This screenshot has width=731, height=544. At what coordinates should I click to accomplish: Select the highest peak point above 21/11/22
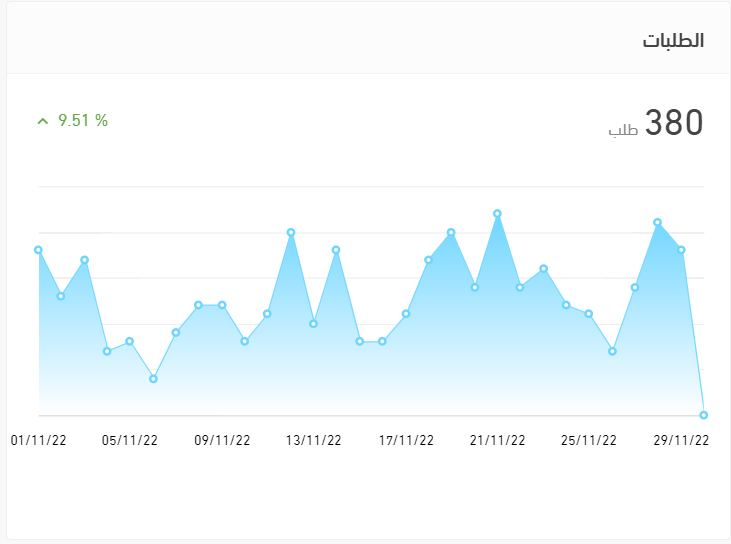pyautogui.click(x=497, y=213)
